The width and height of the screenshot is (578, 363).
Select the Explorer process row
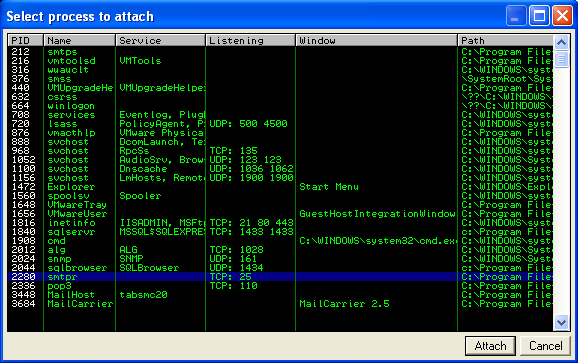(x=280, y=187)
